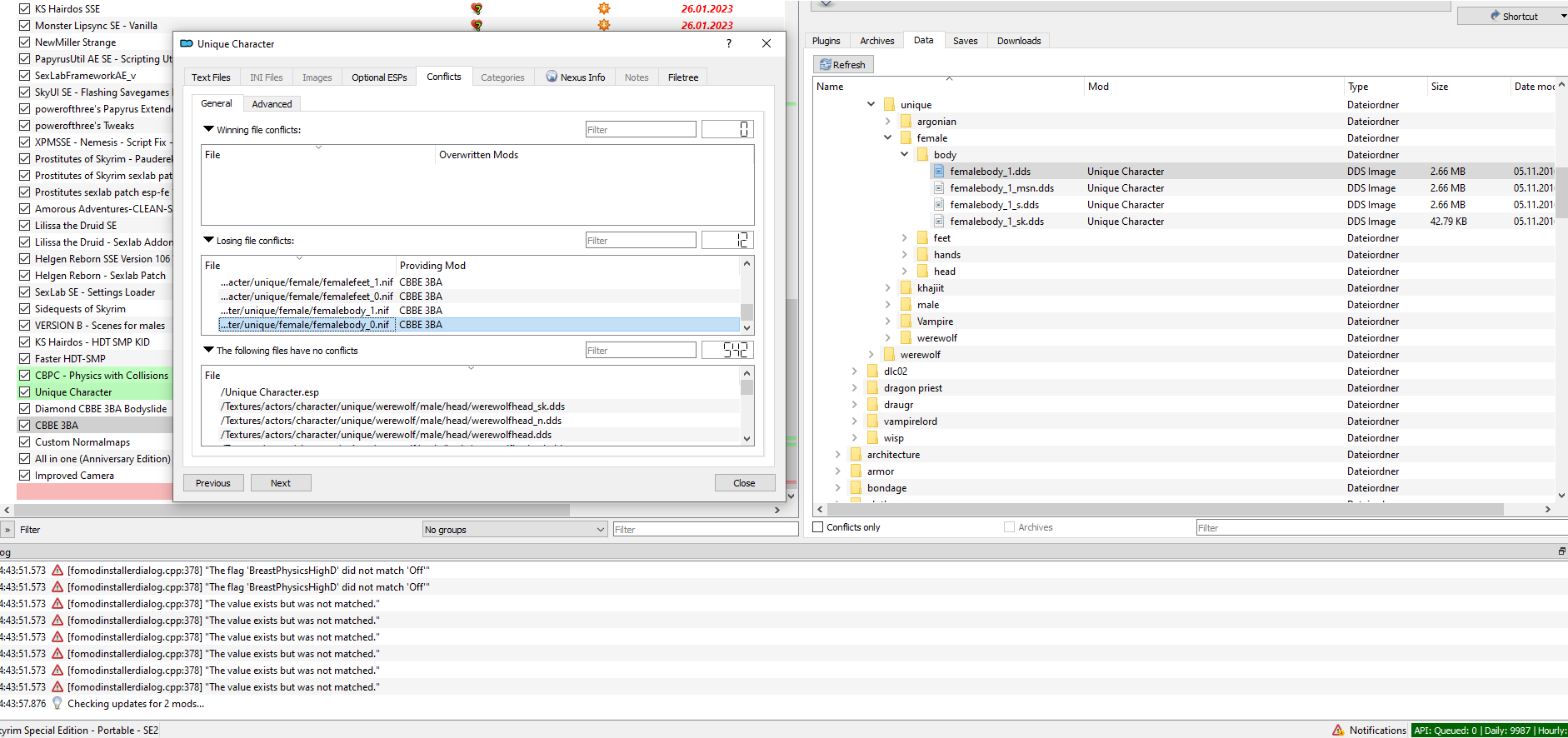Image resolution: width=1568 pixels, height=738 pixels.
Task: Click the folder icon of 'khajiit'
Action: 906,288
